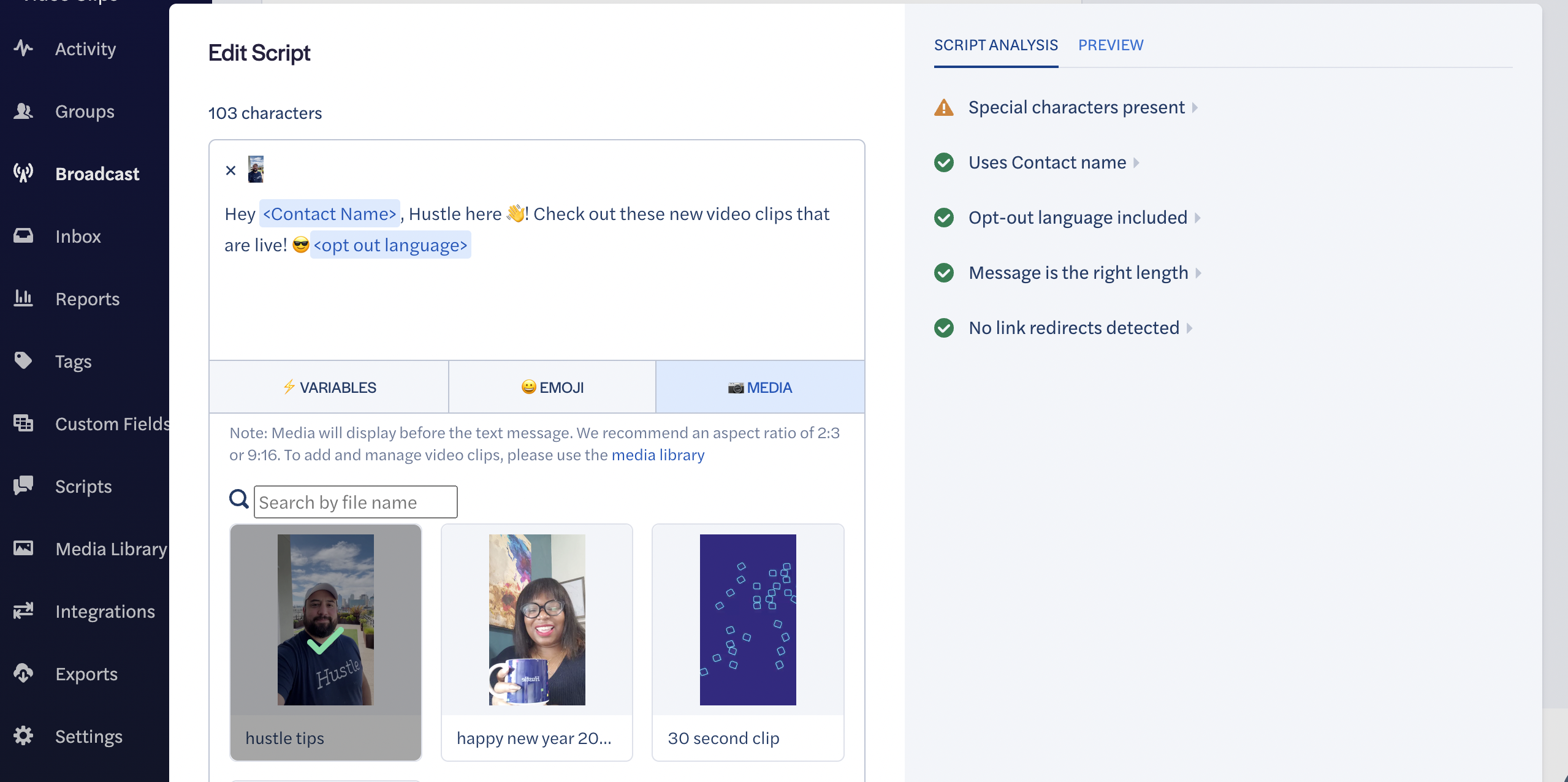Select the Media tab
1568x782 pixels.
pos(760,387)
